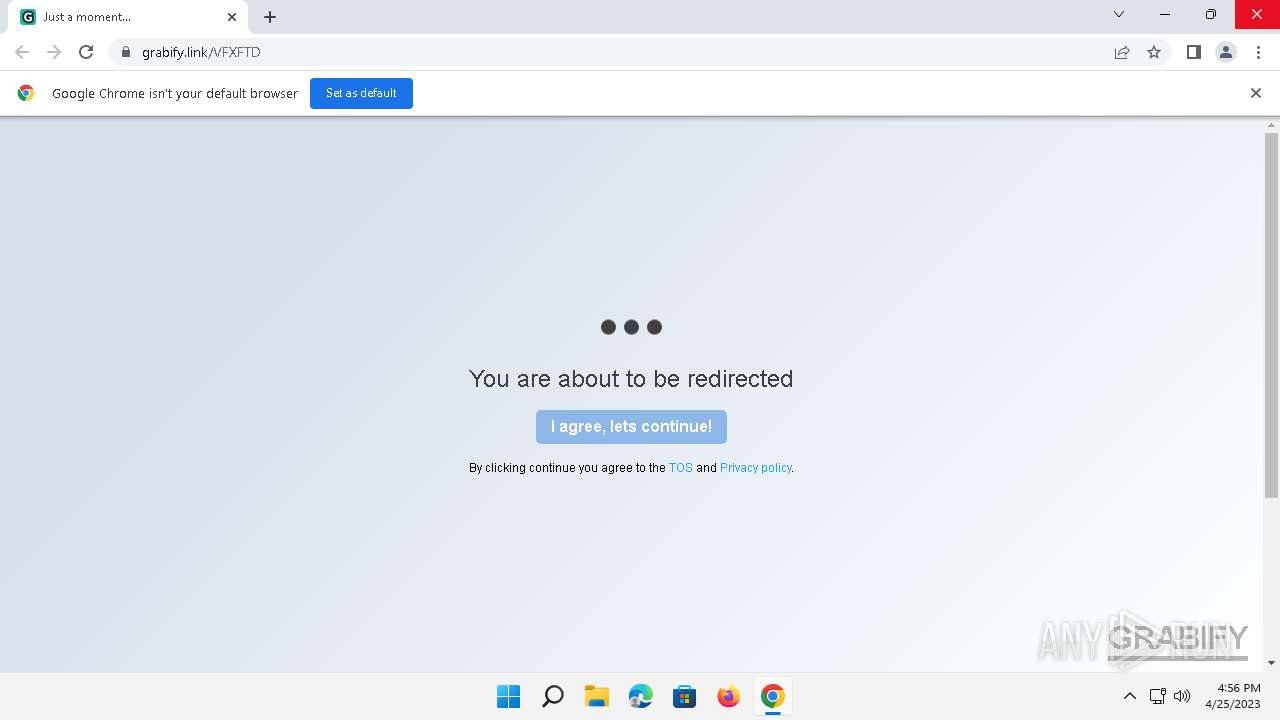Click the scrollbar up arrow
Screen dimensions: 1280x720
click(x=1271, y=126)
